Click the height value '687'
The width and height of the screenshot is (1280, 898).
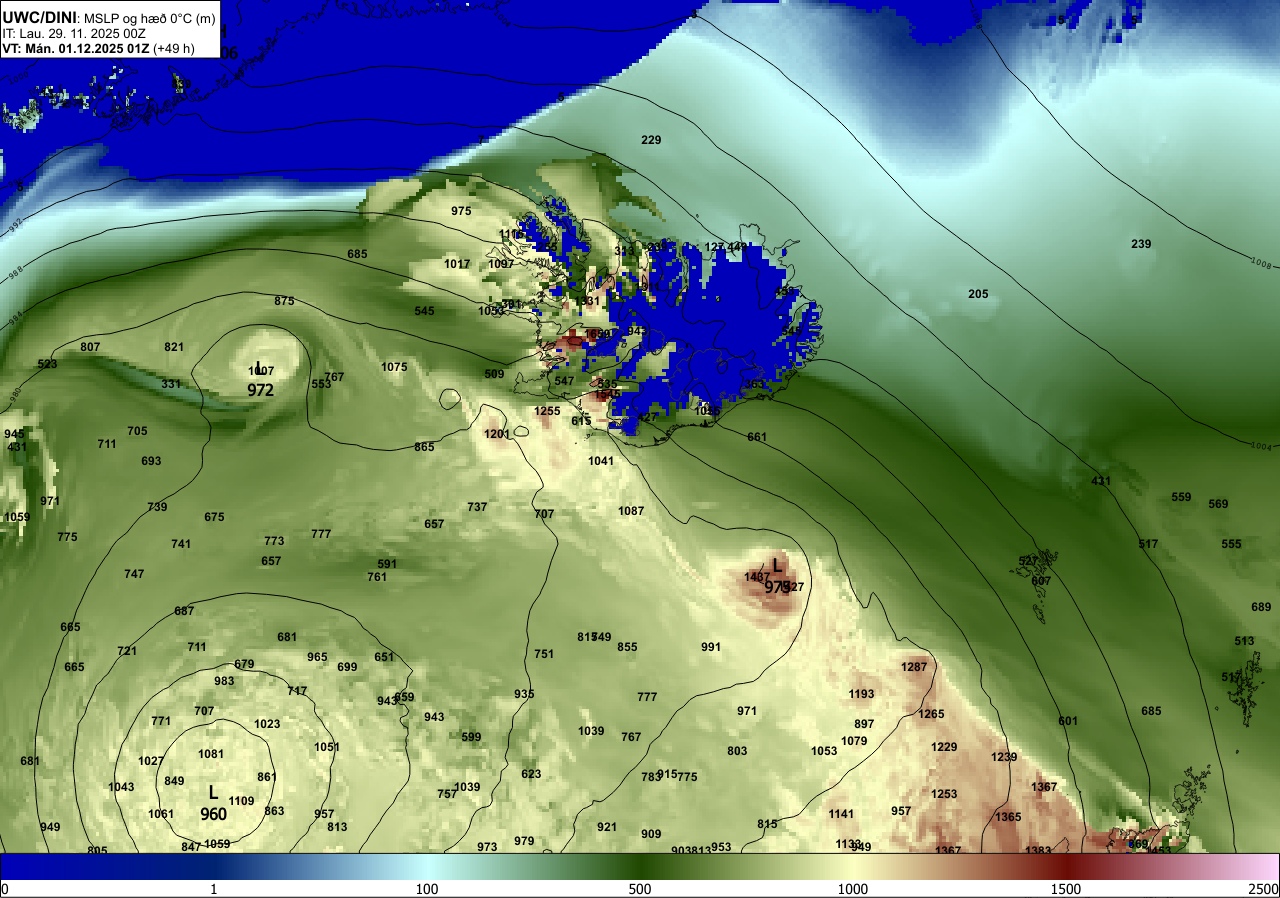[x=184, y=611]
